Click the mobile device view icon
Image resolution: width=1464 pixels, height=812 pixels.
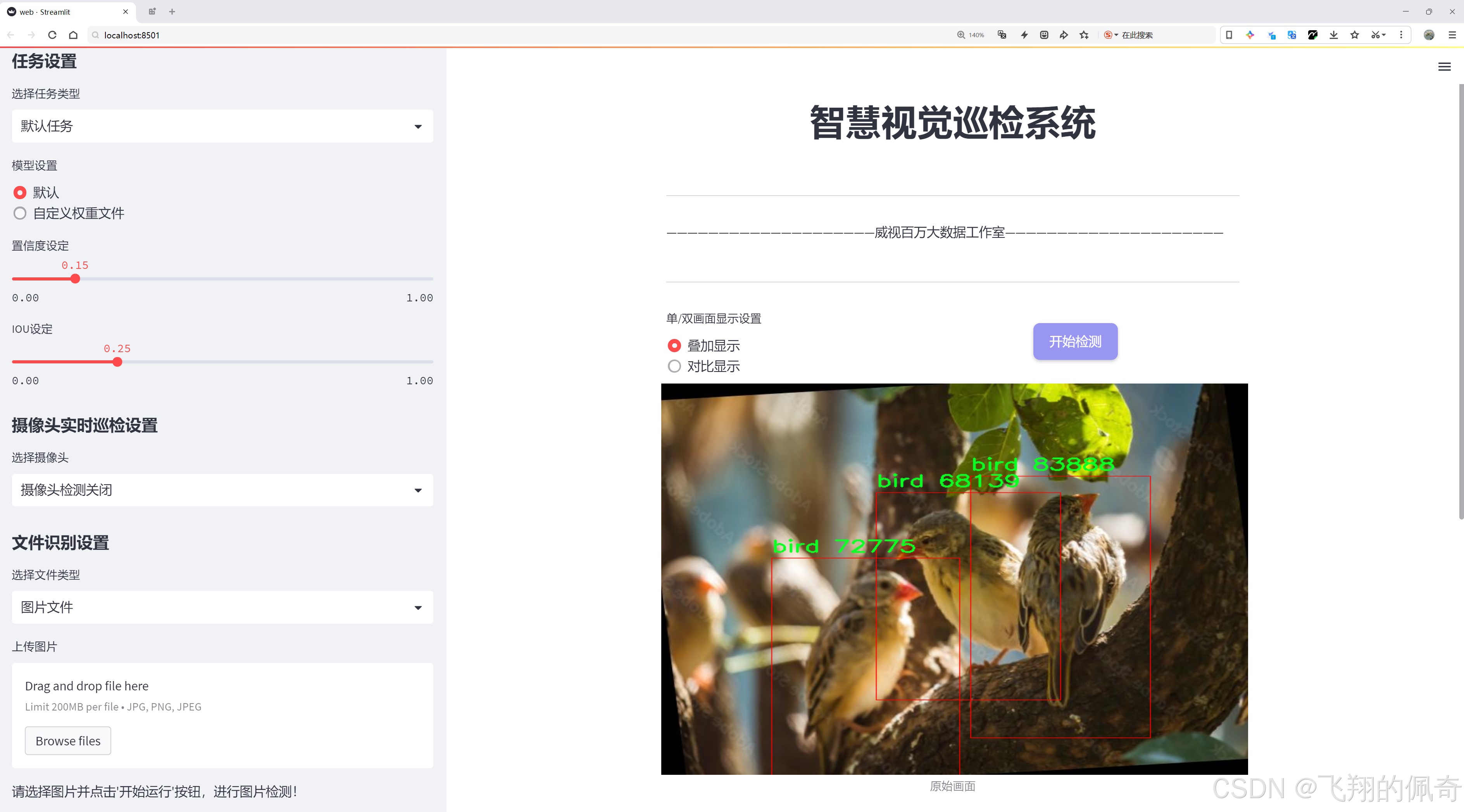tap(1229, 34)
